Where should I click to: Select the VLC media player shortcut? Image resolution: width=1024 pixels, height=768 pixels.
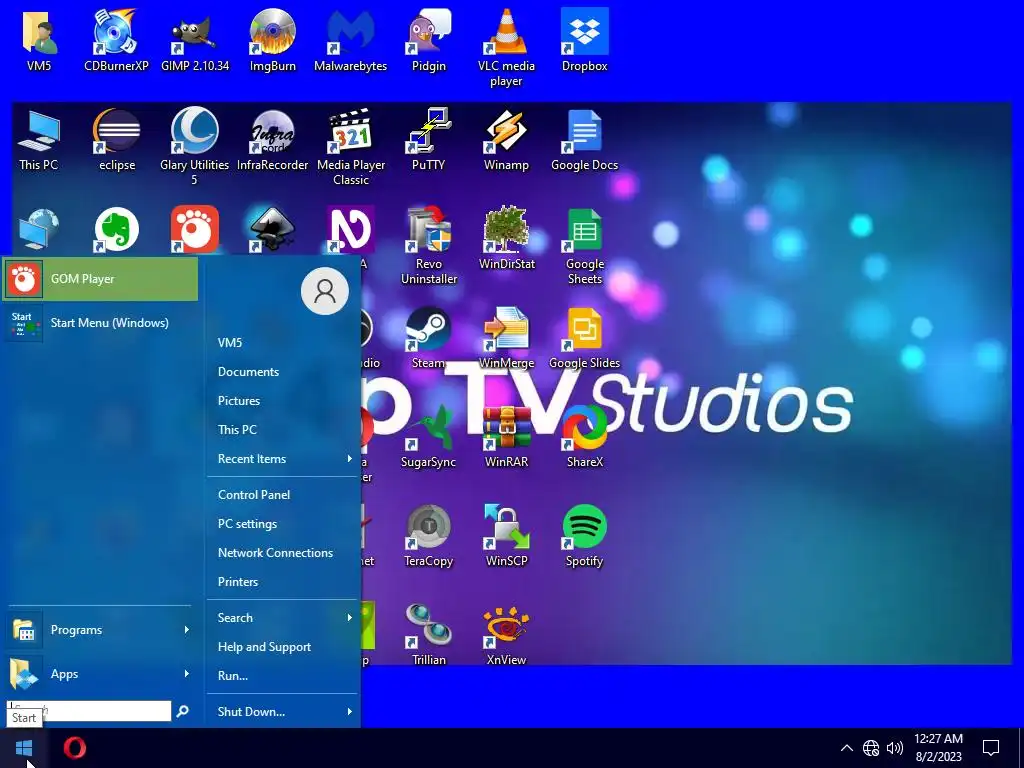coord(506,47)
